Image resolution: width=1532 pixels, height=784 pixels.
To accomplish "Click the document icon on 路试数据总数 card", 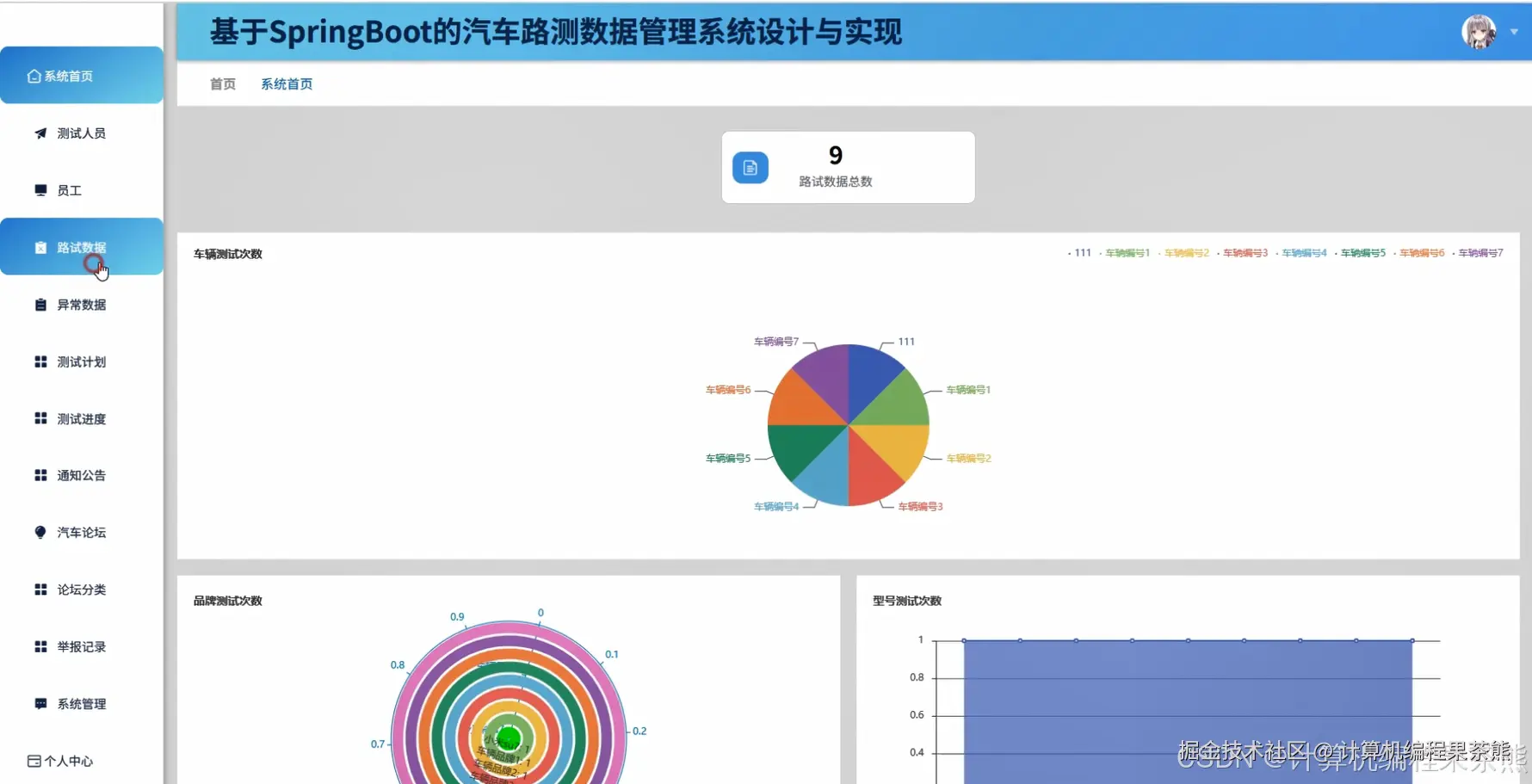I will click(750, 167).
